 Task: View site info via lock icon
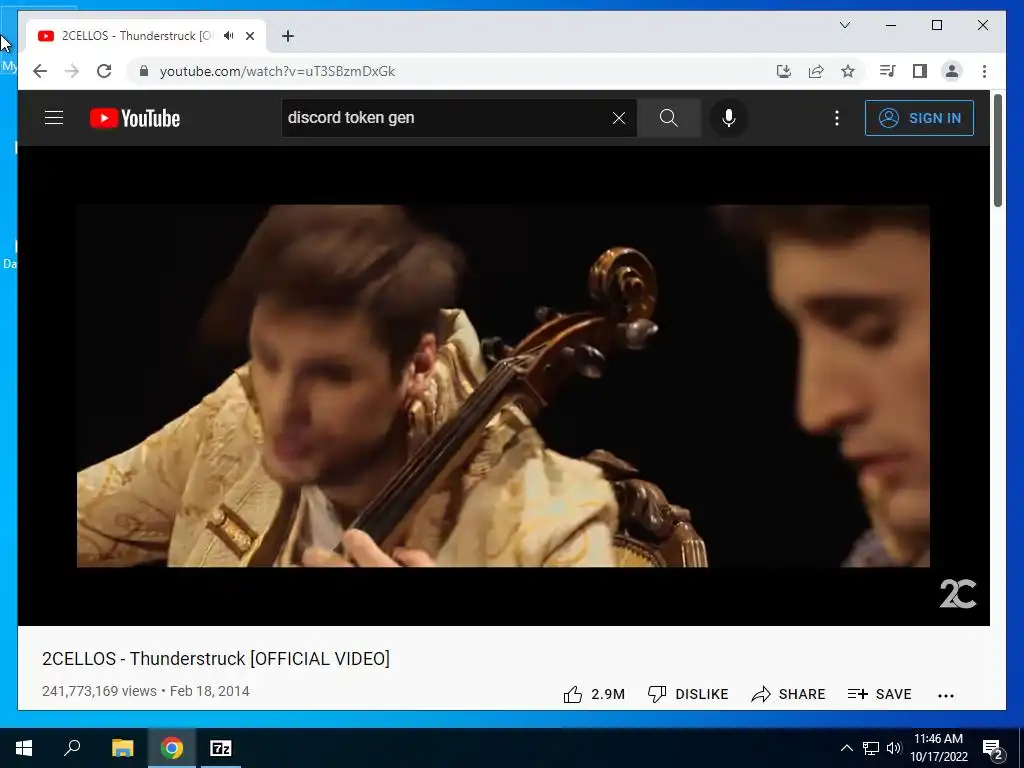(x=144, y=71)
